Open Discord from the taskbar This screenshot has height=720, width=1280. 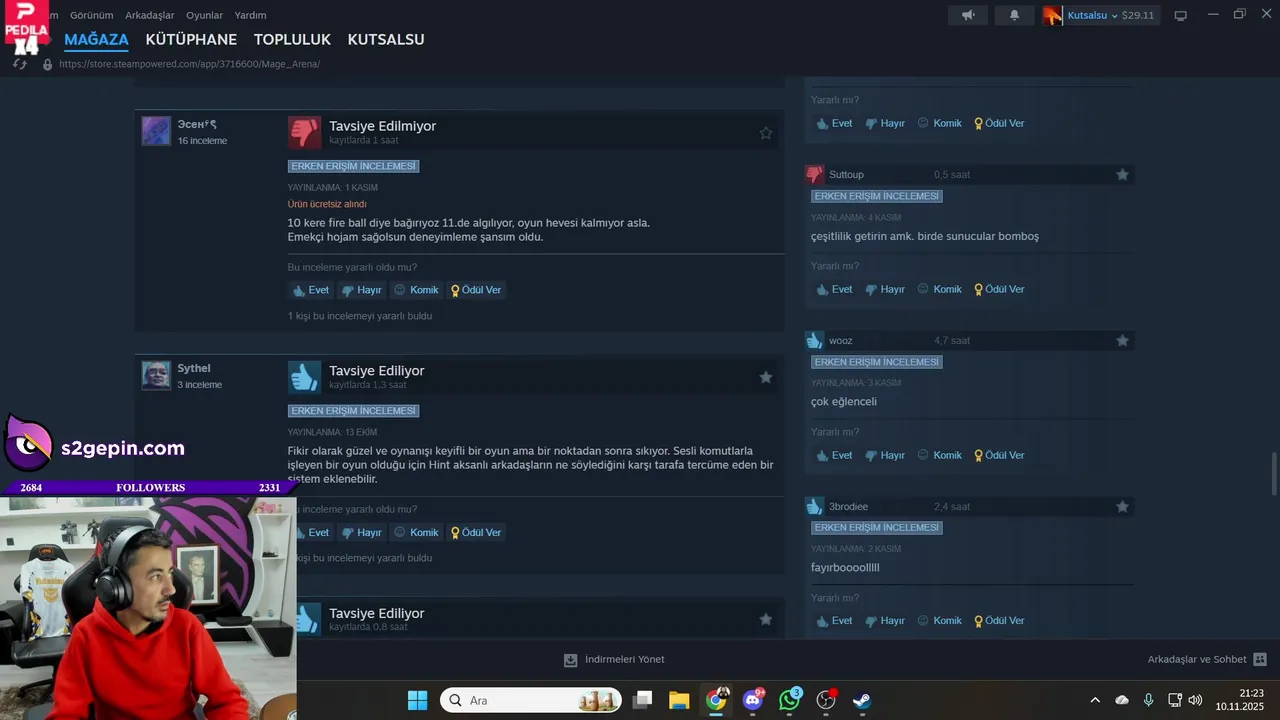753,700
